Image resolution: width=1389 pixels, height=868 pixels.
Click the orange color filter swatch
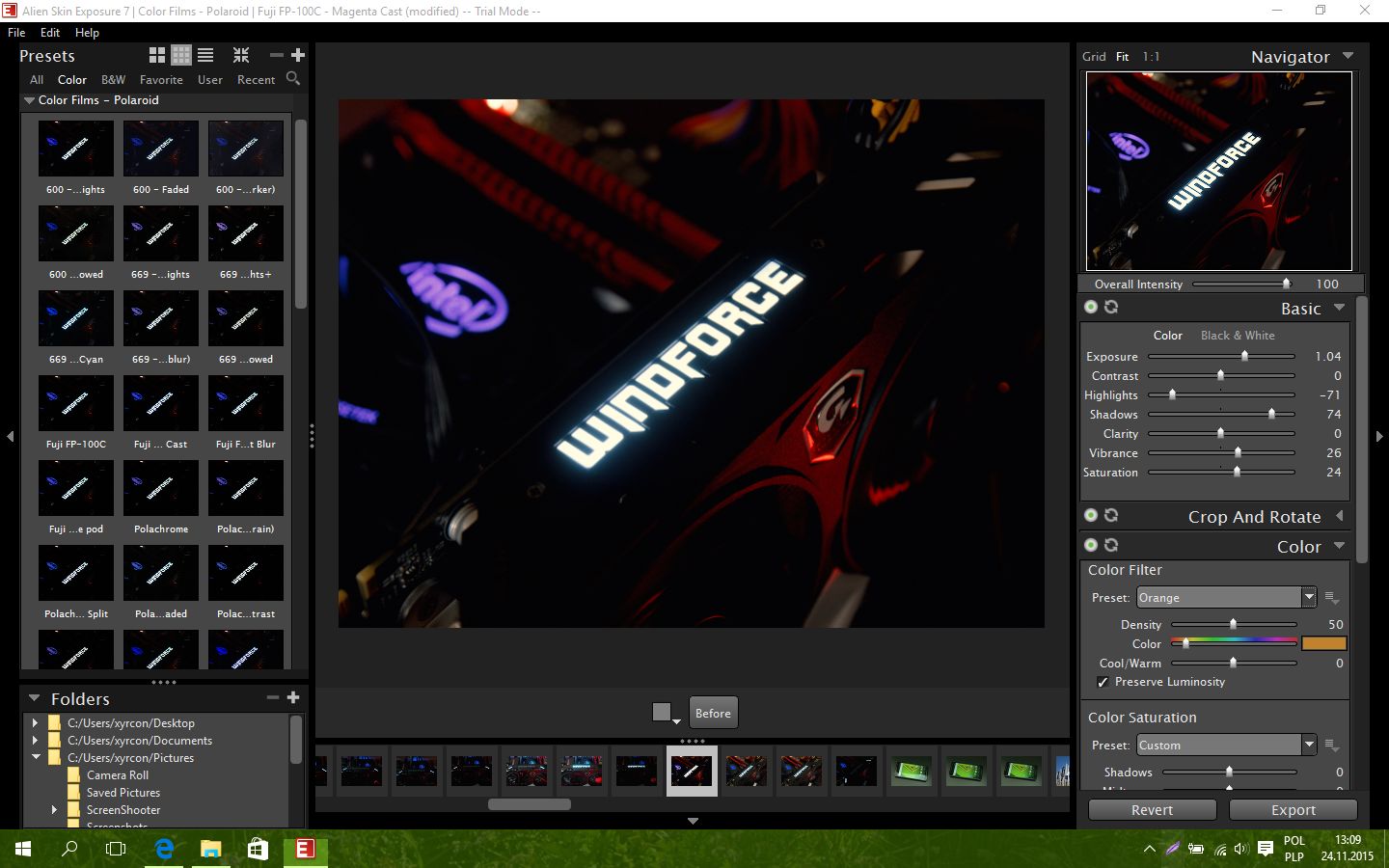tap(1323, 643)
